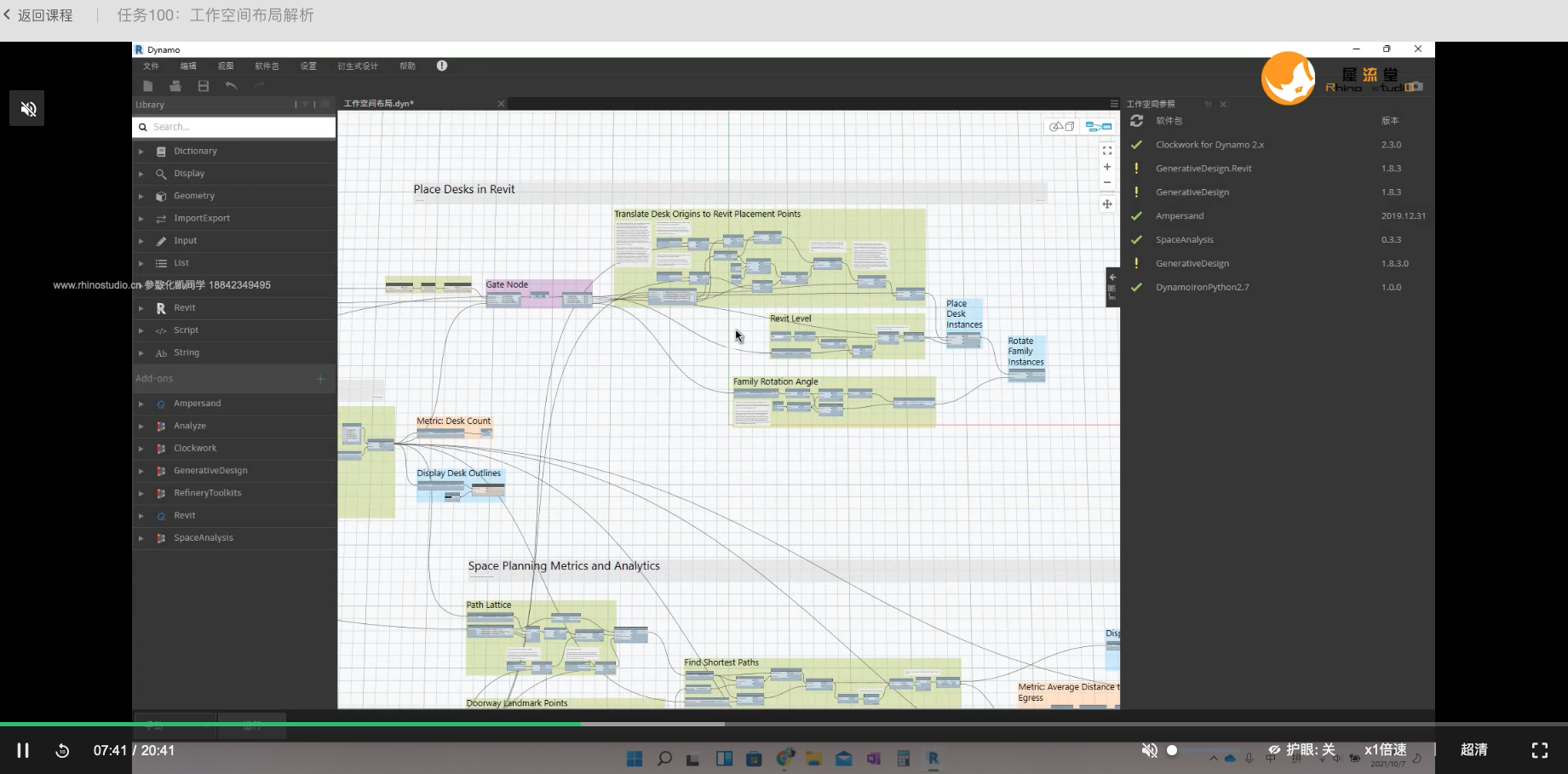Click the graph view mode icon

(1098, 127)
